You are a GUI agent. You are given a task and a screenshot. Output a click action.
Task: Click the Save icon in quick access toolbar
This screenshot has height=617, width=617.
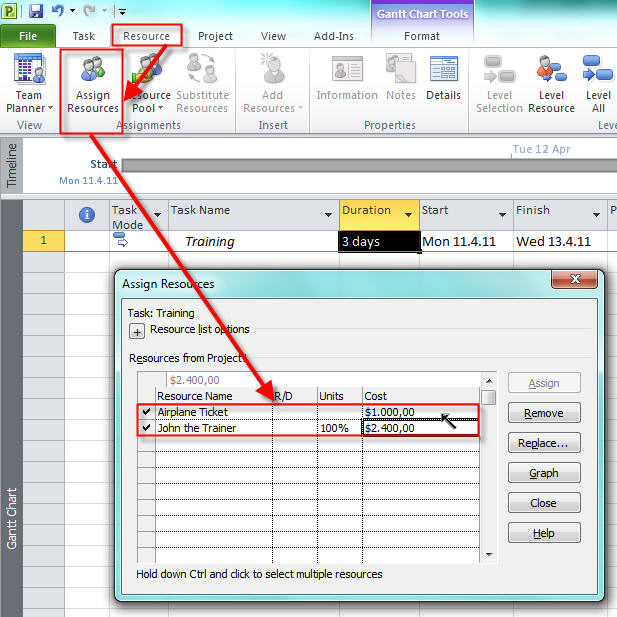pyautogui.click(x=36, y=11)
